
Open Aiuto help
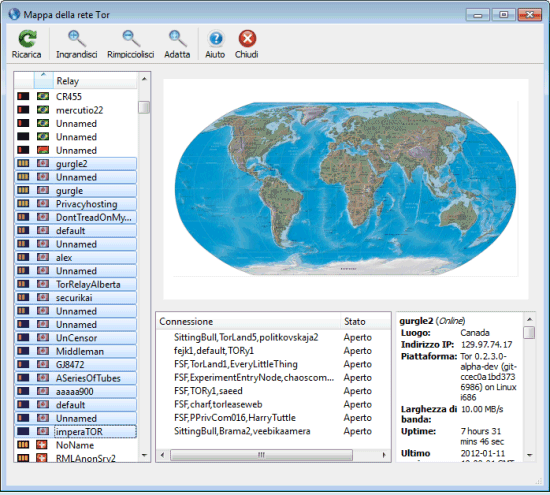point(215,39)
